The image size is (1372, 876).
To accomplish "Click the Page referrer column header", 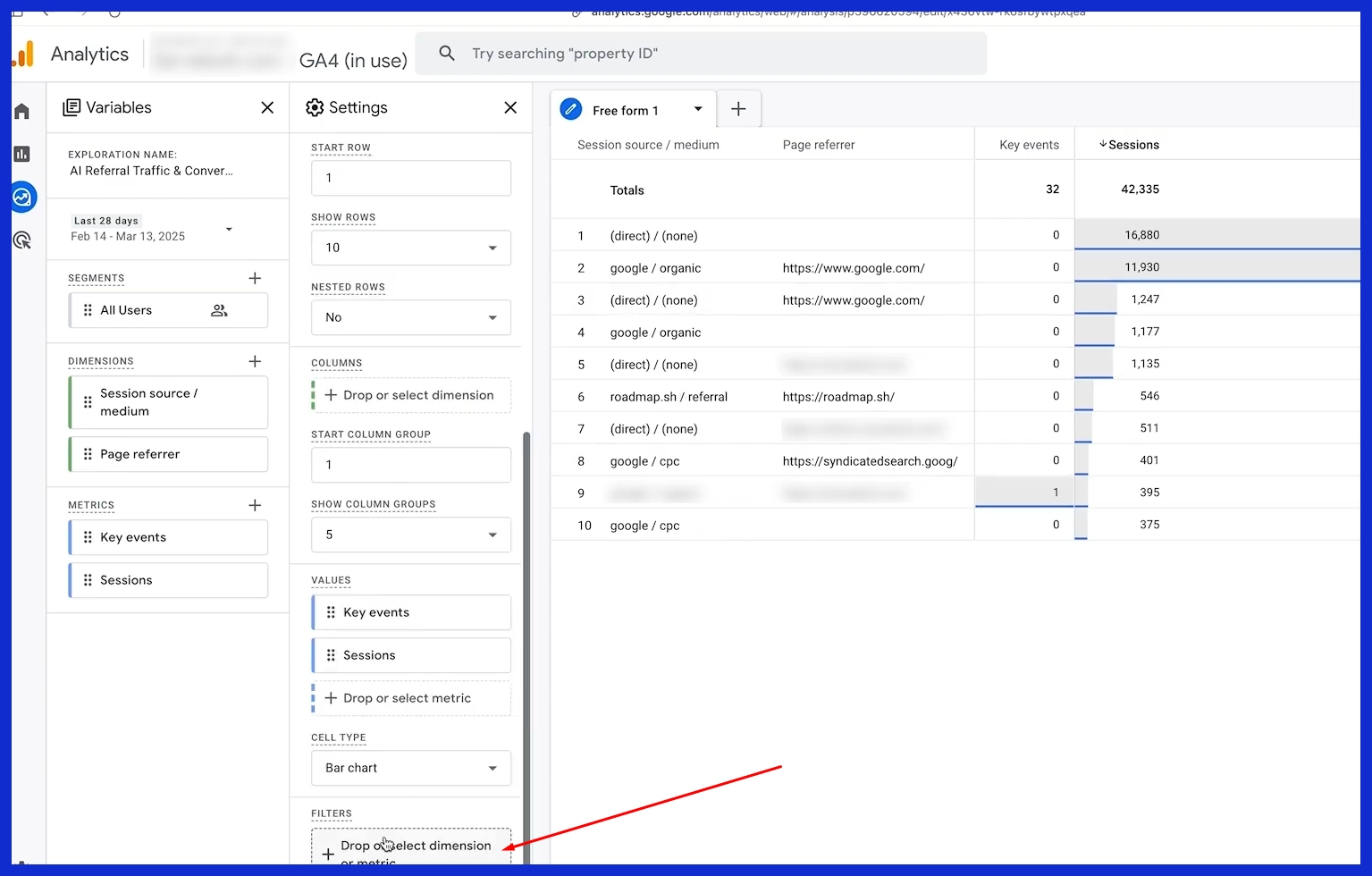I will 819,145.
